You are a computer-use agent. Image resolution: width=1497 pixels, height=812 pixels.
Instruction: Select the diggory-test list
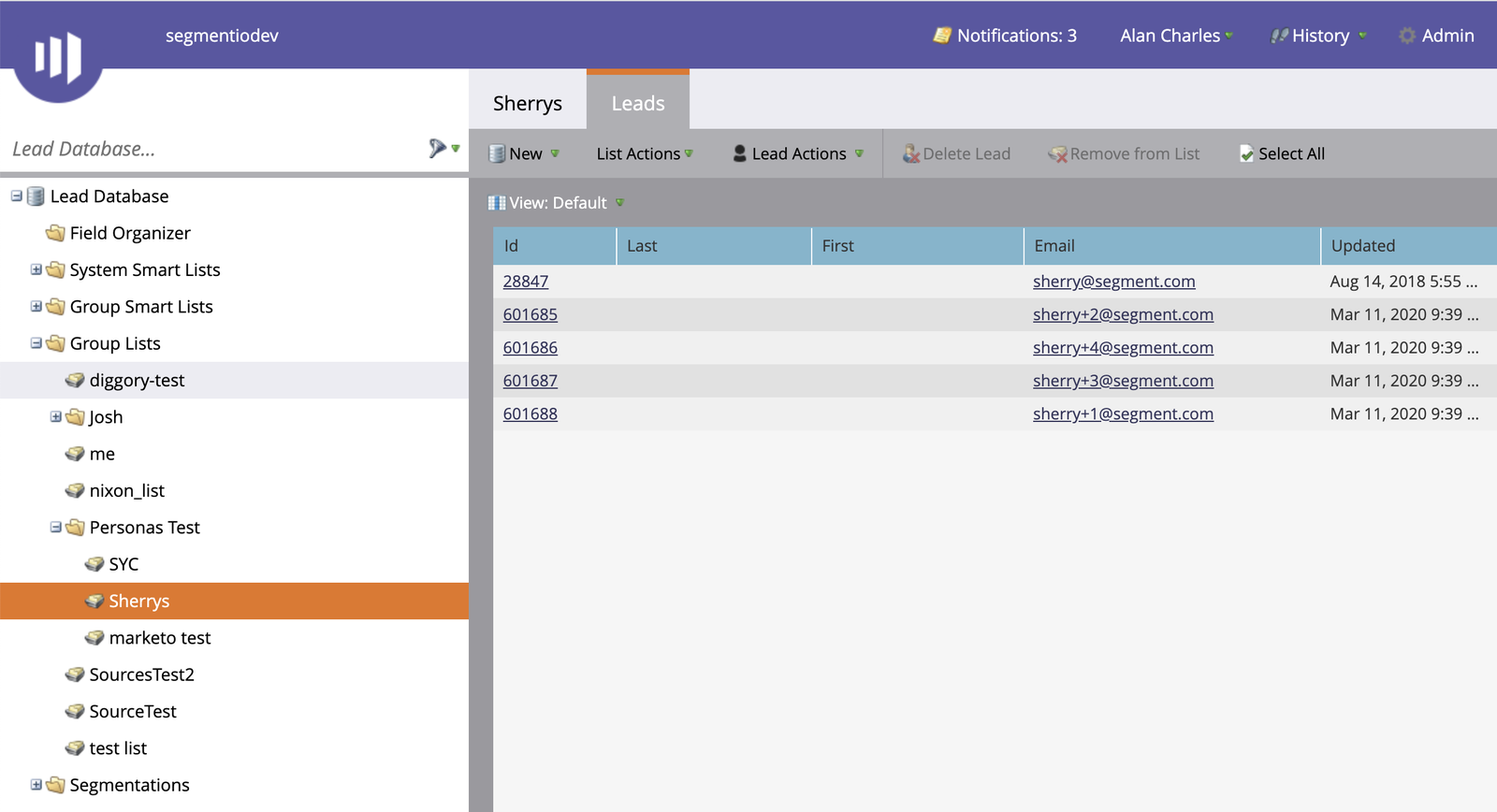137,380
